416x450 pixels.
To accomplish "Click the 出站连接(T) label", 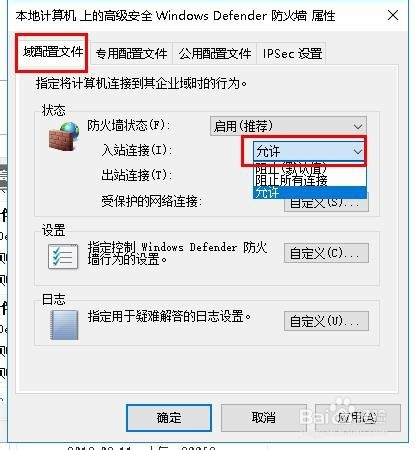I will (x=136, y=175).
